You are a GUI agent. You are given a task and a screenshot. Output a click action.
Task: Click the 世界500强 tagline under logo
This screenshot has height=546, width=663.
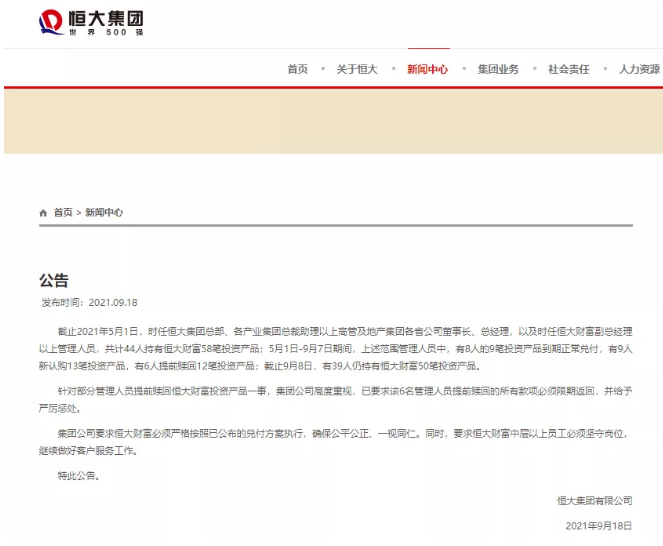106,32
